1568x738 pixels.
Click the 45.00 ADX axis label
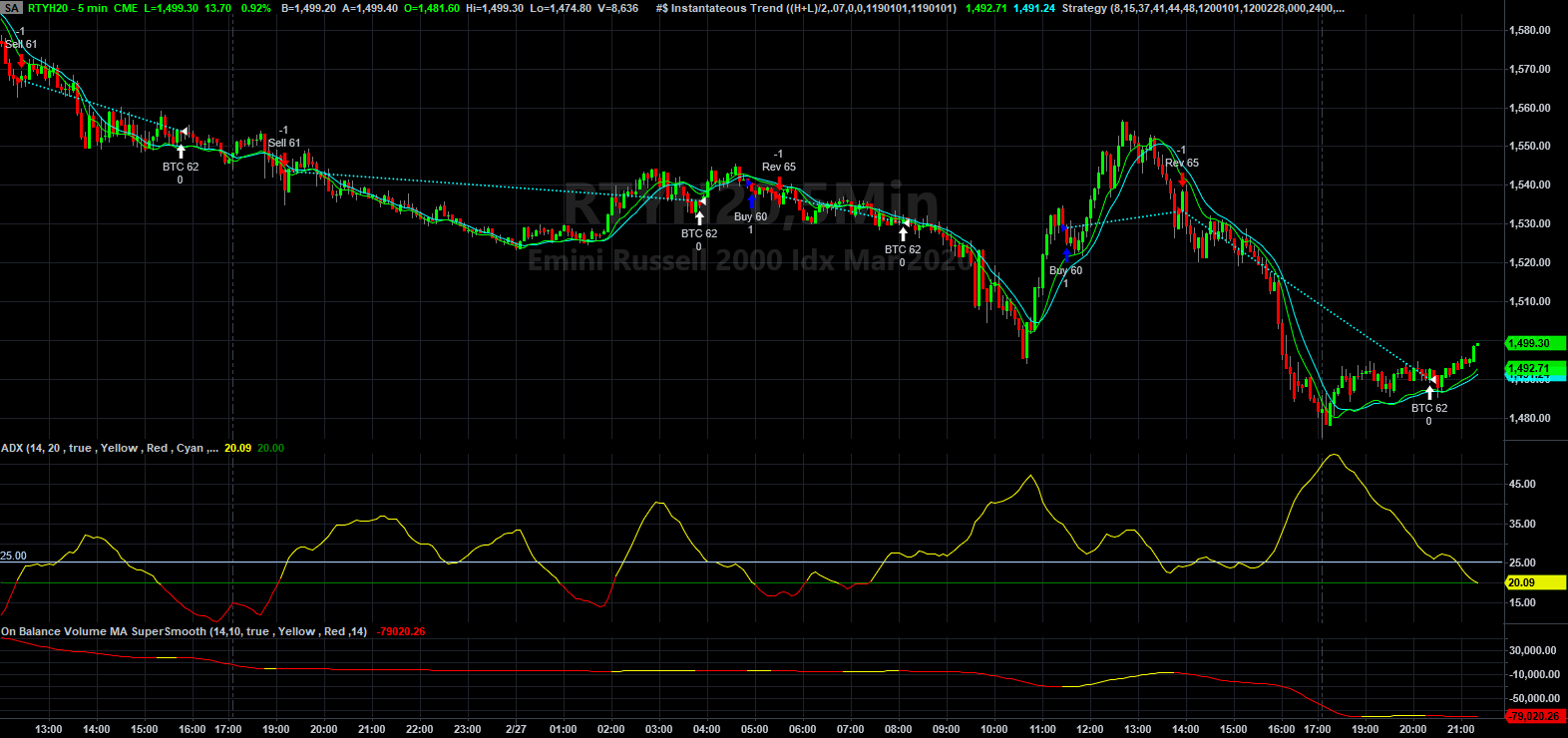click(x=1522, y=484)
